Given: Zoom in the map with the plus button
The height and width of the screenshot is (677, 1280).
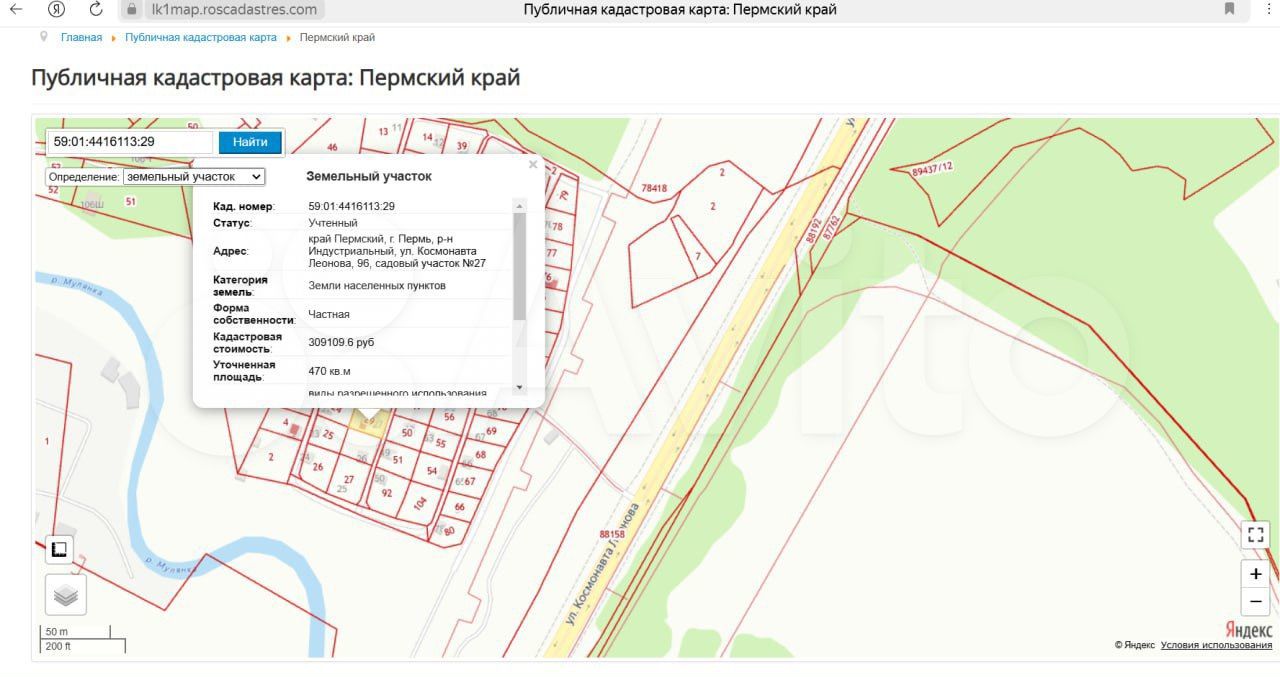Looking at the screenshot, I should 1255,574.
